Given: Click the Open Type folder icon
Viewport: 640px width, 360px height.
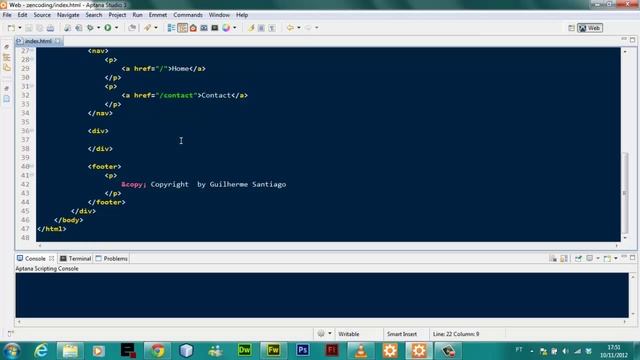Looking at the screenshot, I should tap(132, 28).
